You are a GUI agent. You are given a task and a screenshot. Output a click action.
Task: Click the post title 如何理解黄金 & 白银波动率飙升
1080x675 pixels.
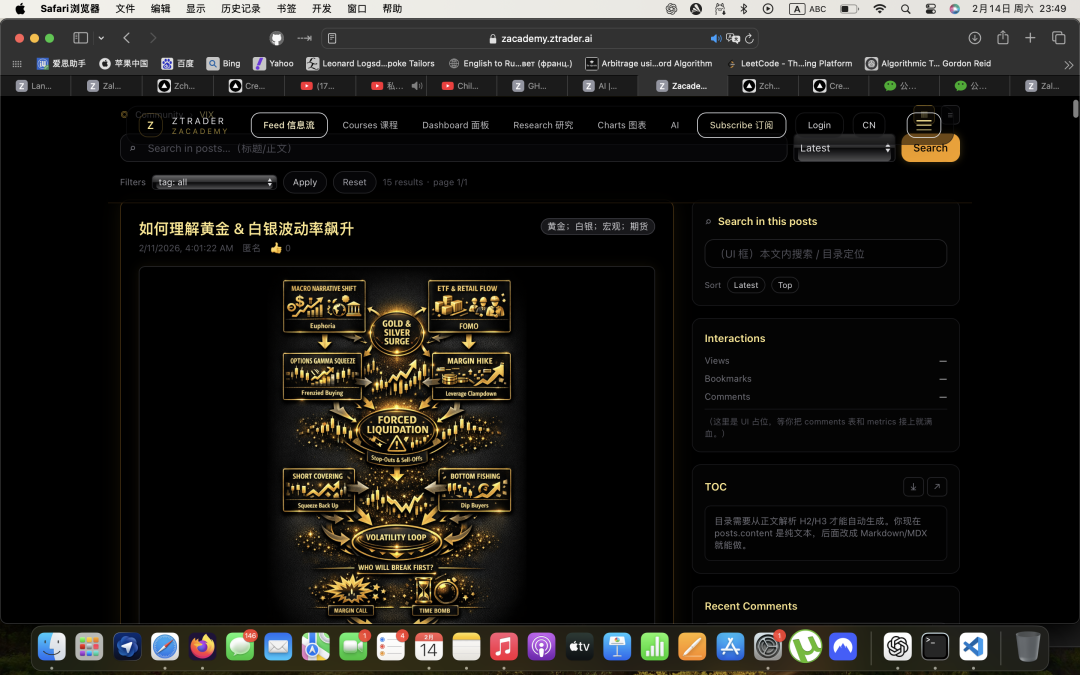point(246,229)
